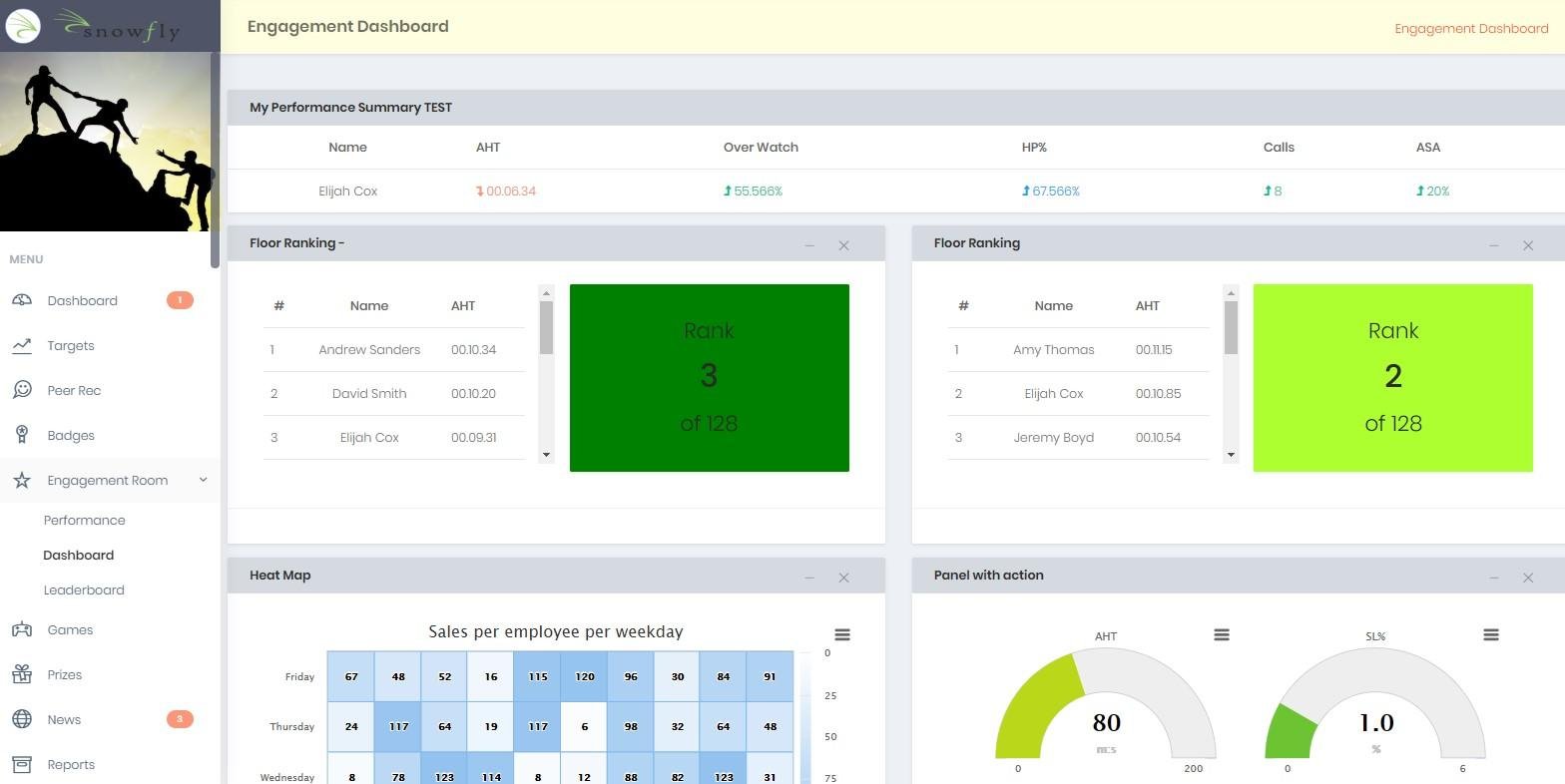Open Targets via its chart icon
The width and height of the screenshot is (1565, 784).
22,345
